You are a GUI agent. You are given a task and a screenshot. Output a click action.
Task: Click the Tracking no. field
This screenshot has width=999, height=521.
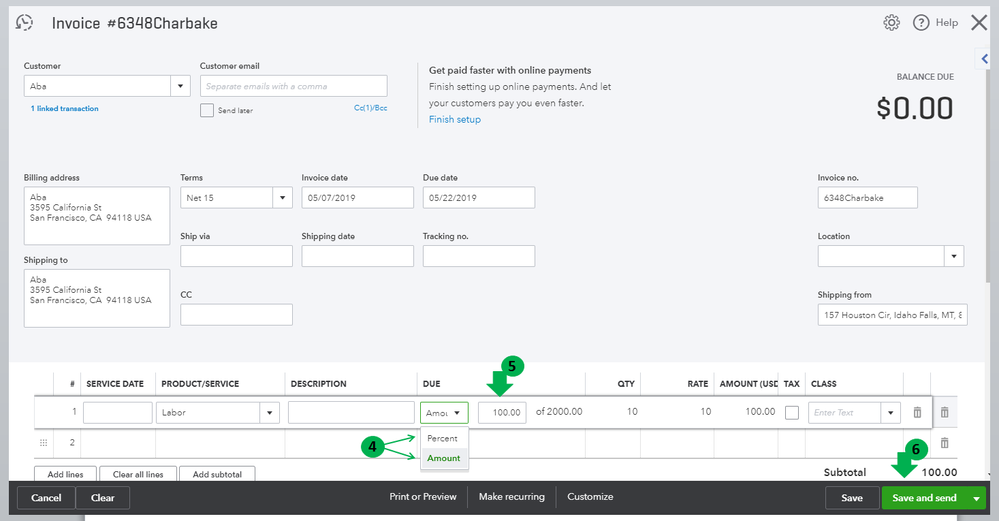479,256
